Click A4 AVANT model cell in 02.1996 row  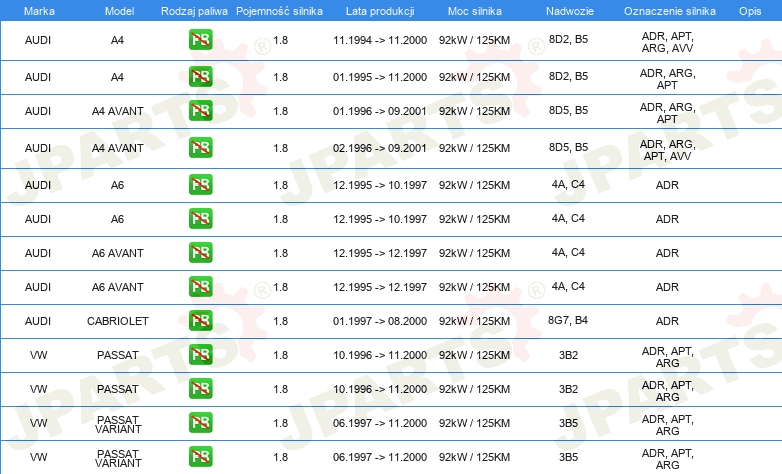tap(118, 148)
